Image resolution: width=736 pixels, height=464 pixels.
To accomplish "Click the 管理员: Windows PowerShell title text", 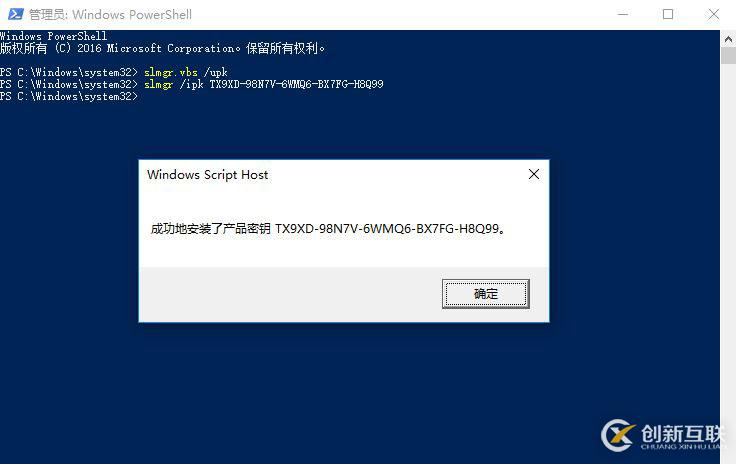I will (x=110, y=15).
